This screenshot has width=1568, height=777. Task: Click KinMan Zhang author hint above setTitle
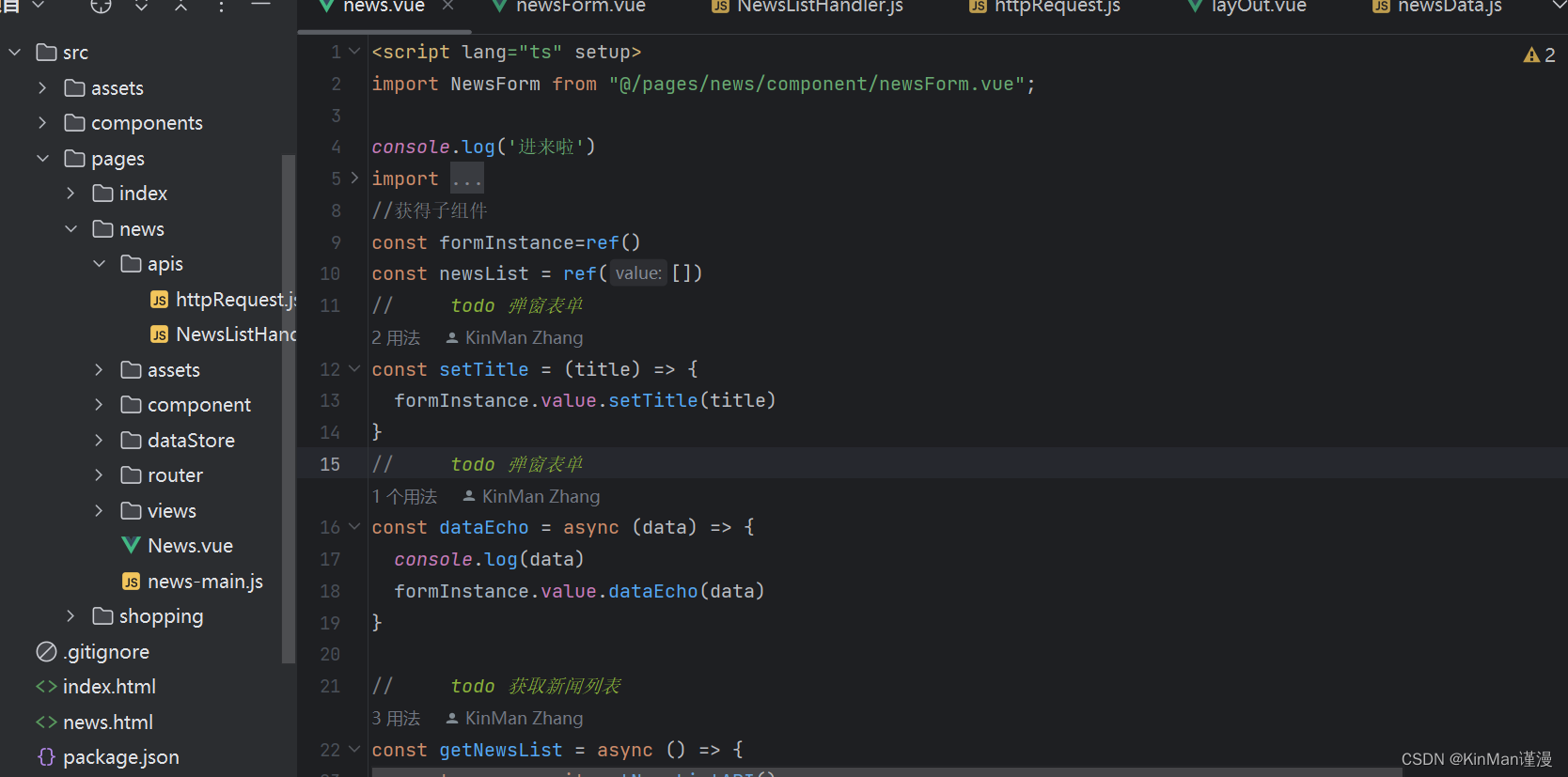tap(514, 338)
